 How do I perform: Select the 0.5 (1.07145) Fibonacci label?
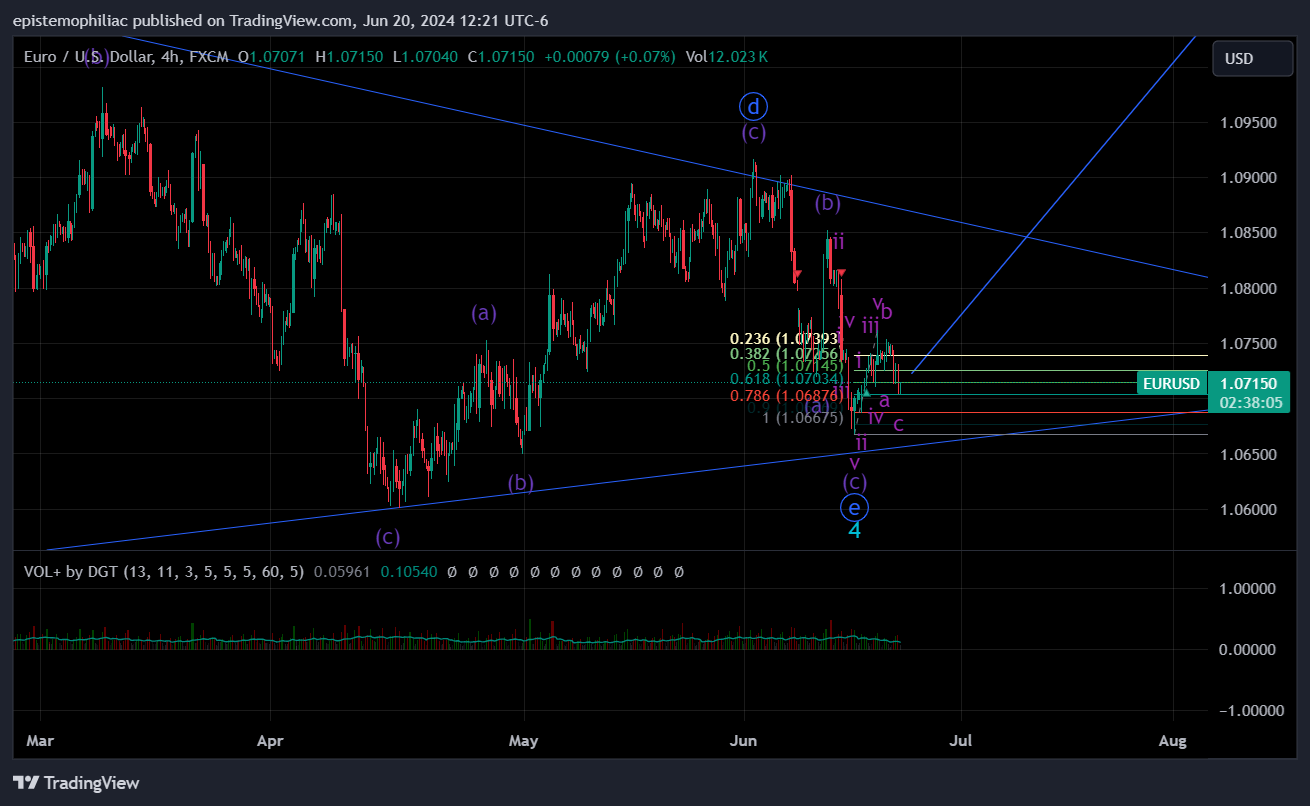pyautogui.click(x=796, y=366)
